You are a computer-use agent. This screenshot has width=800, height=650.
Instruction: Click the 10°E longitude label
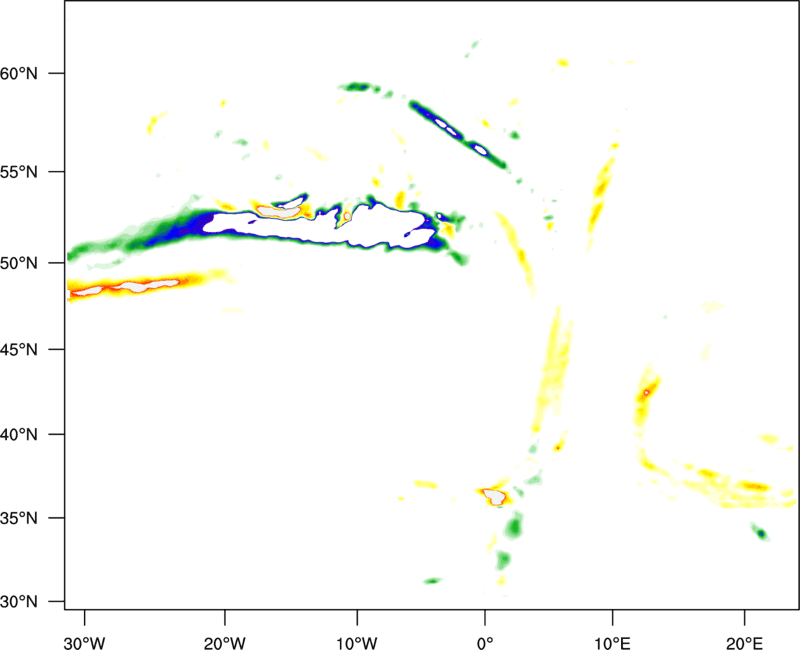pyautogui.click(x=612, y=643)
